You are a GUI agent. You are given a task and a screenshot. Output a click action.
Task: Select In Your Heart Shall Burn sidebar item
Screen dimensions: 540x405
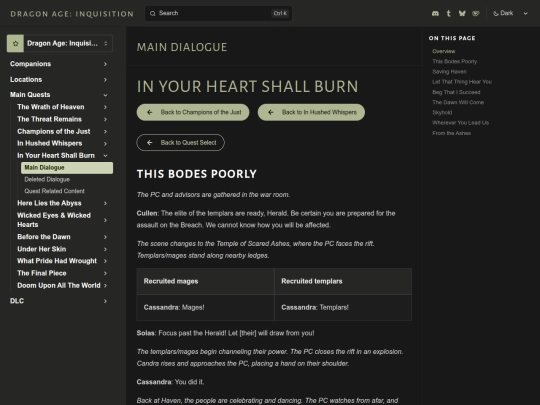pos(56,156)
